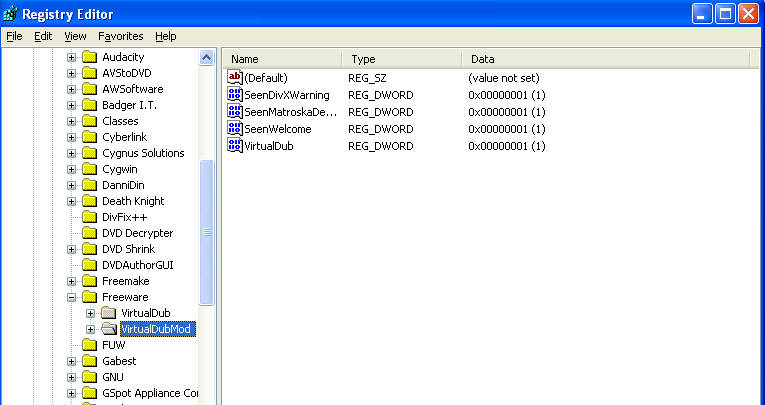Image resolution: width=765 pixels, height=405 pixels.
Task: Collapse the Freeware key
Action: [x=72, y=298]
